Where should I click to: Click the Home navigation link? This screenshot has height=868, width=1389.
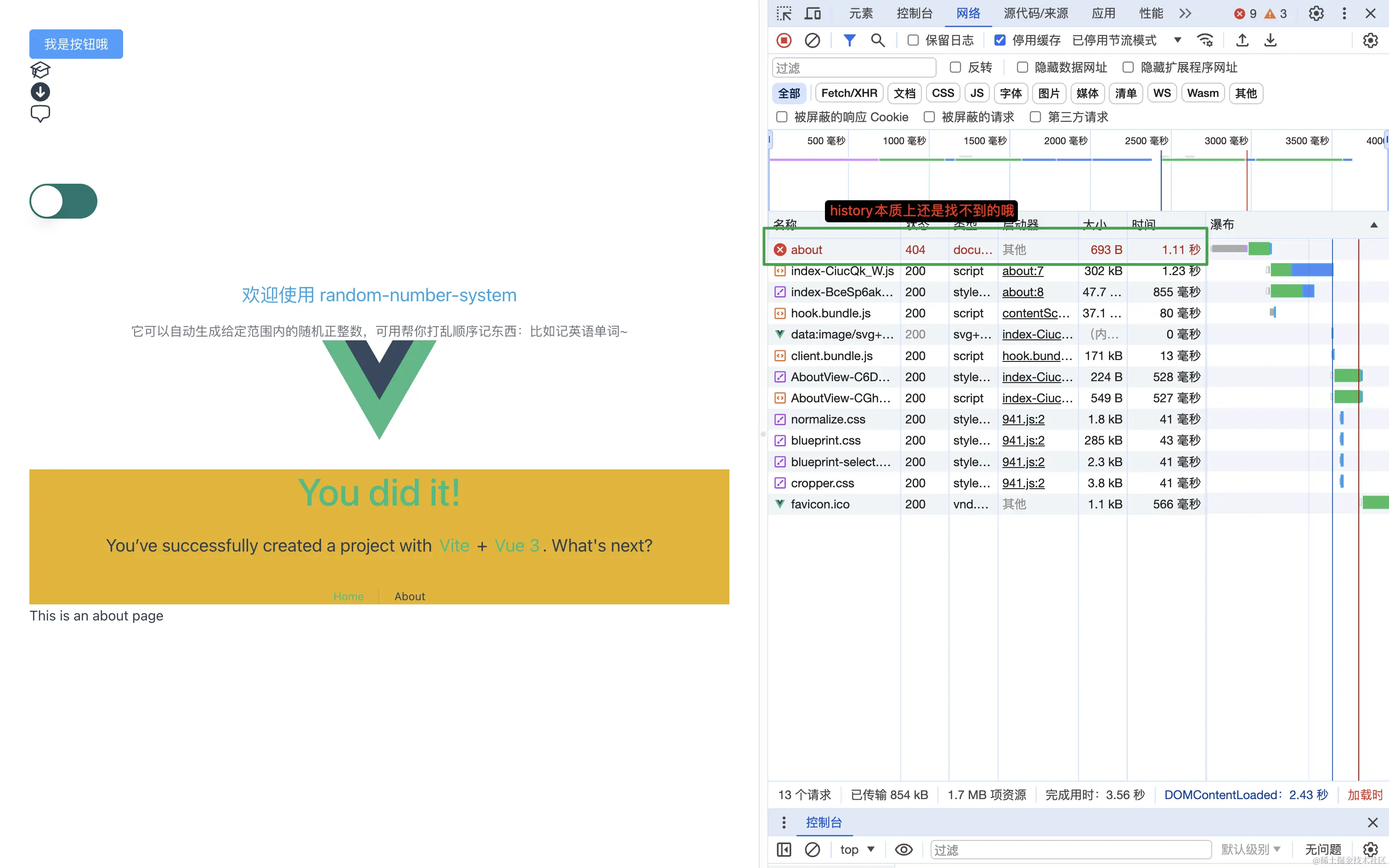click(x=348, y=597)
